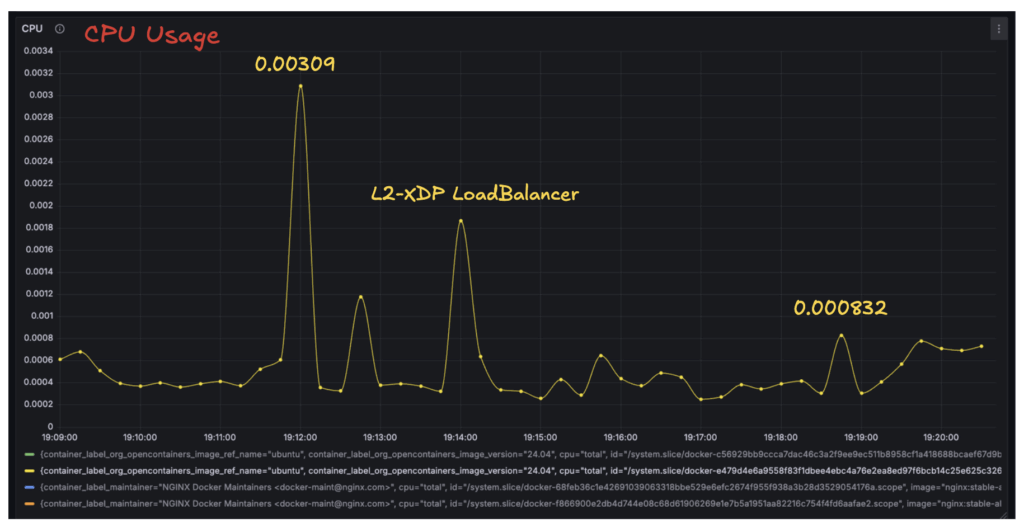Click the peak data point at 19:14:00
Image resolution: width=1024 pixels, height=528 pixels.
pos(460,221)
